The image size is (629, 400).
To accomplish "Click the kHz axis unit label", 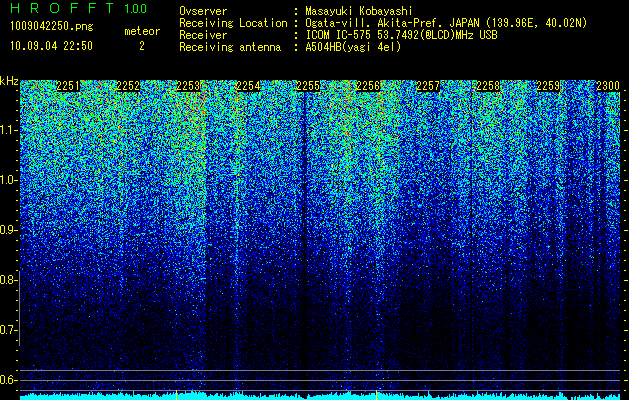I will click(x=9, y=81).
